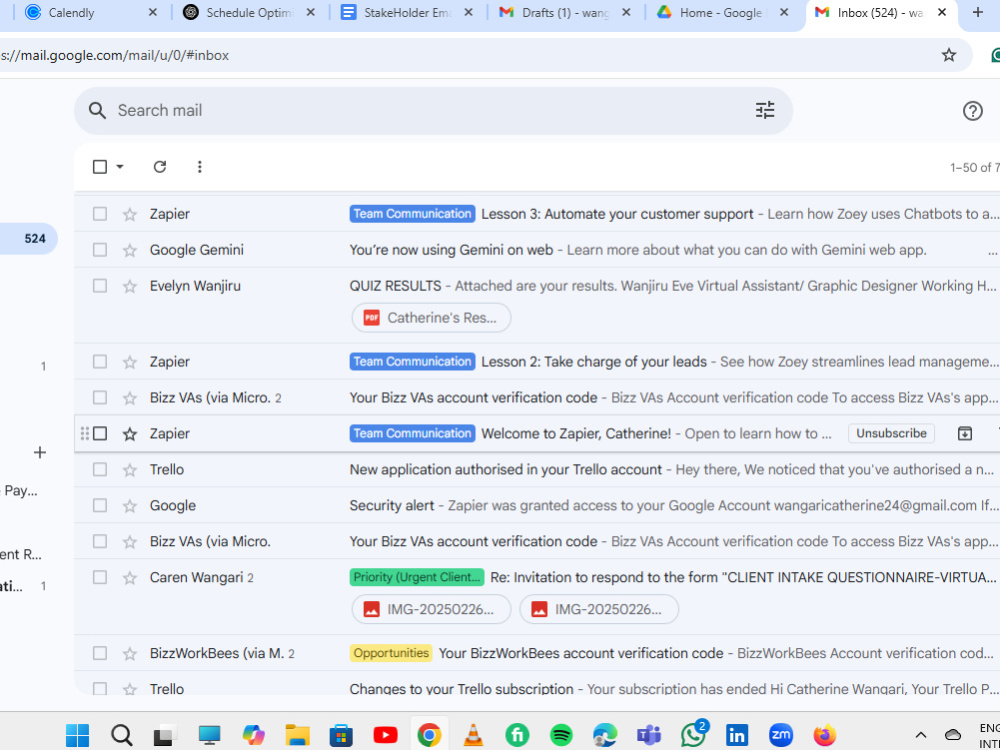Viewport: 1000px width, 750px height.
Task: Click the search magnifier icon in Search mail
Action: point(97,110)
